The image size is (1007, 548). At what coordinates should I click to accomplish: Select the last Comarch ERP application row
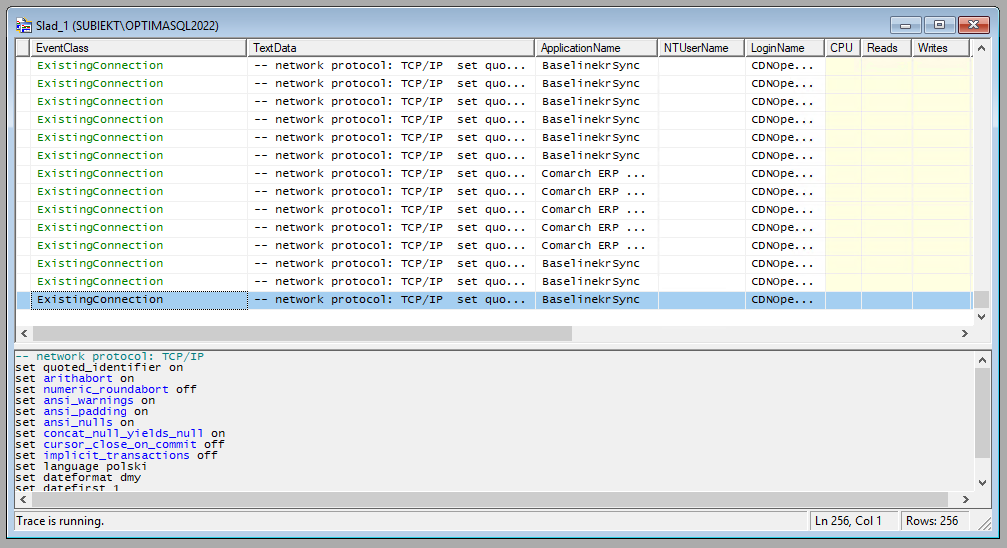(x=494, y=245)
